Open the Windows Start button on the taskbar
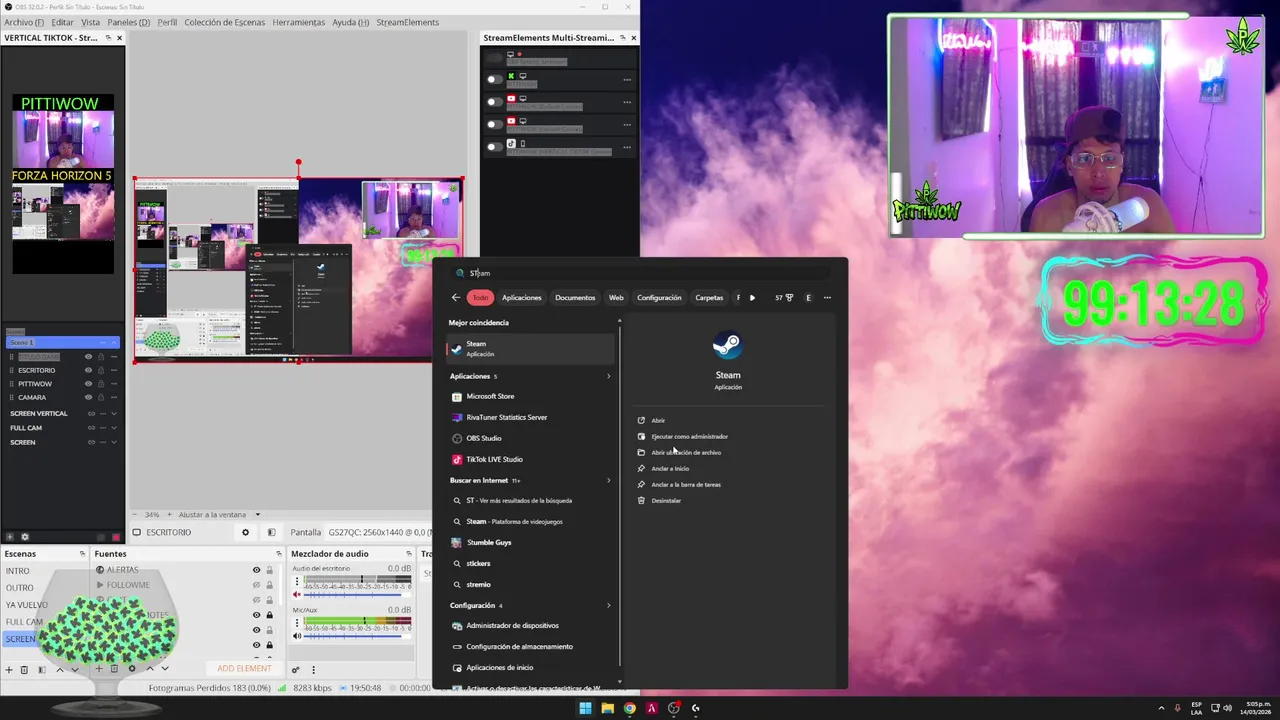This screenshot has height=720, width=1280. [x=585, y=708]
